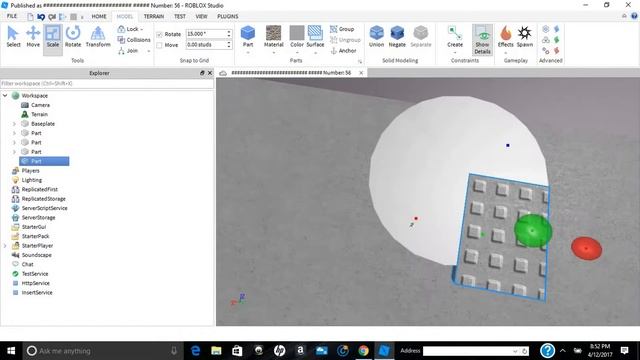The height and width of the screenshot is (360, 640).
Task: Open Windows Start menu
Action: coord(11,351)
